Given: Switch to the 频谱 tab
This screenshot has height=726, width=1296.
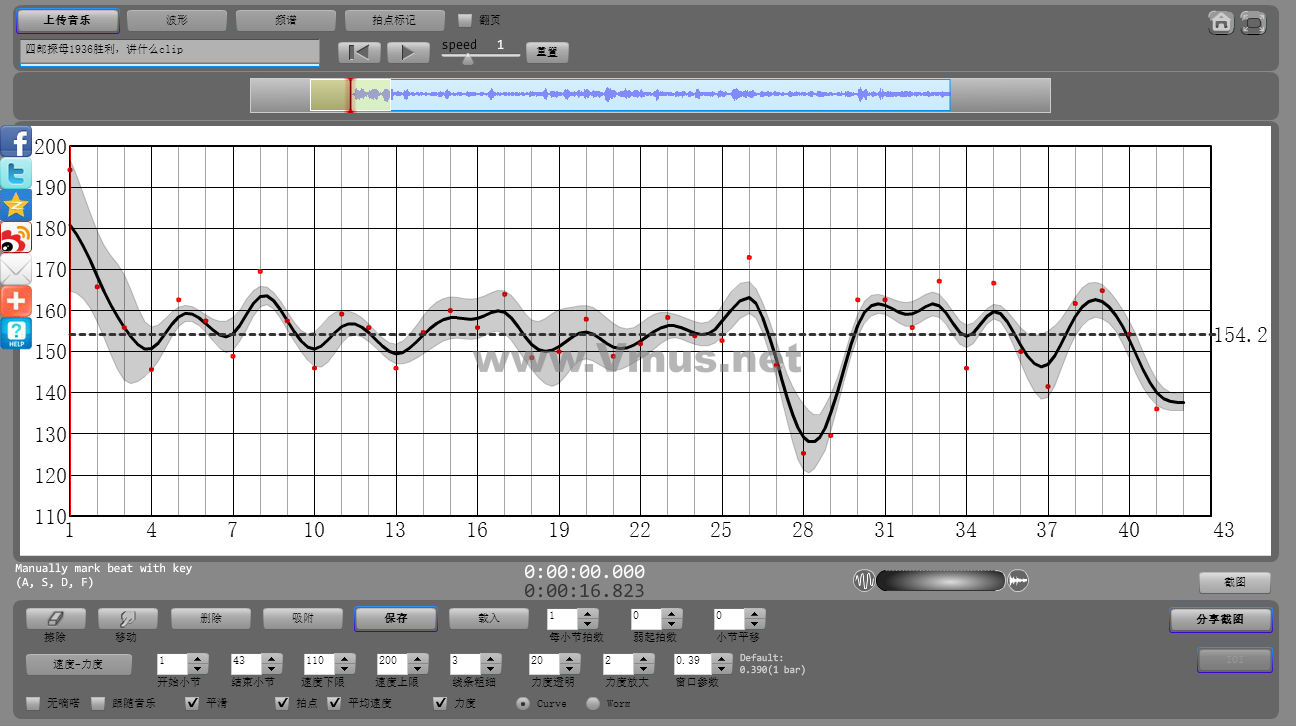Looking at the screenshot, I should (286, 20).
